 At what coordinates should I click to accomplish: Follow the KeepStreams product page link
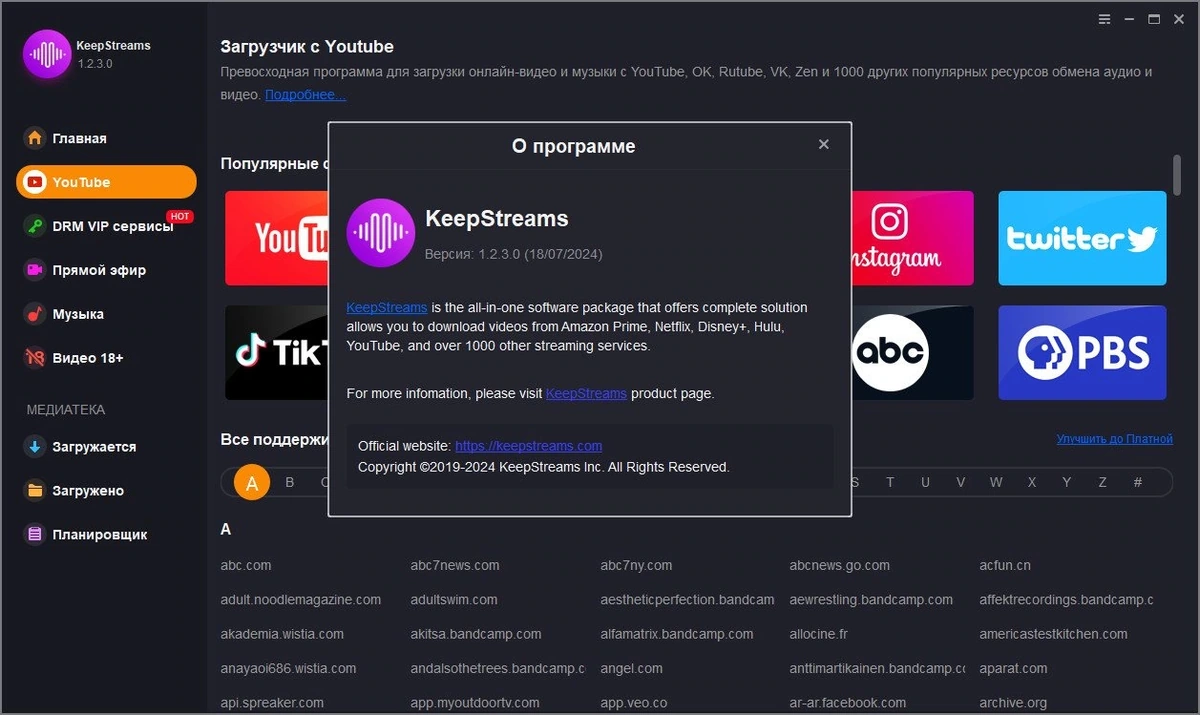point(586,393)
